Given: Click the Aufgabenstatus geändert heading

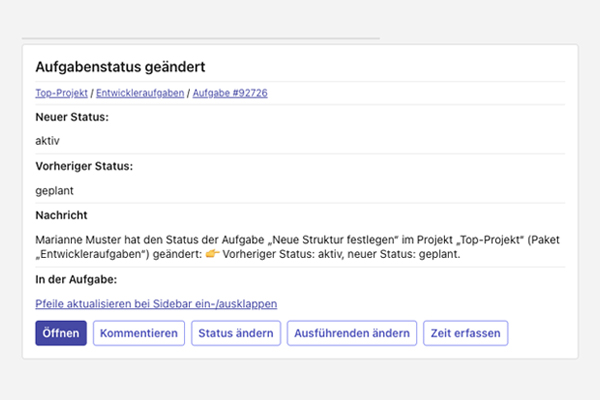Looking at the screenshot, I should pyautogui.click(x=120, y=67).
